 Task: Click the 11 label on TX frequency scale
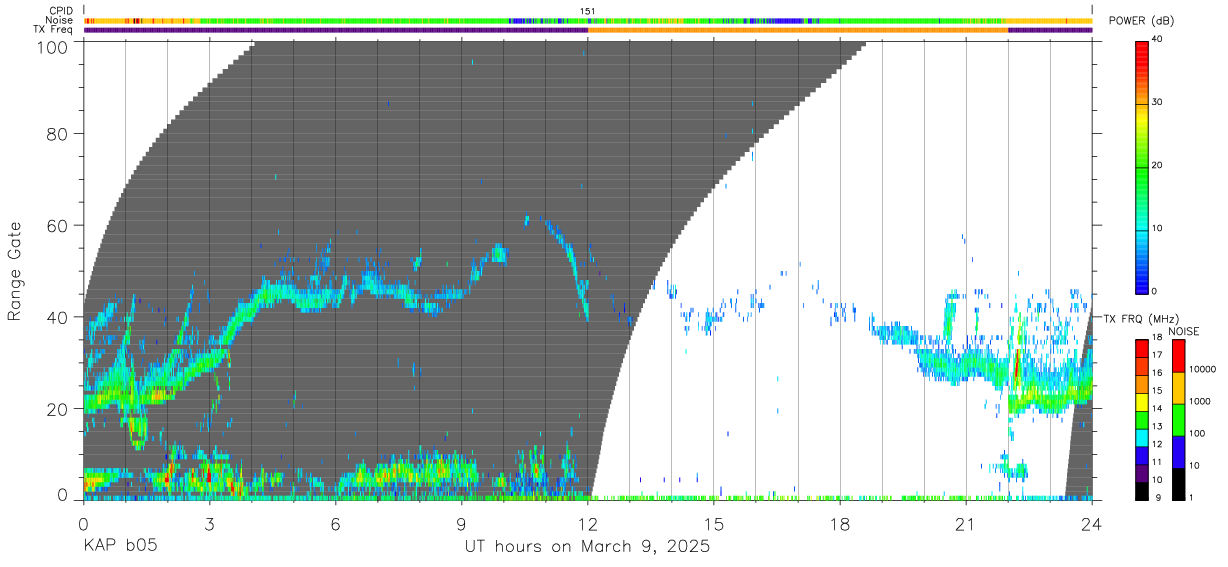click(1159, 462)
